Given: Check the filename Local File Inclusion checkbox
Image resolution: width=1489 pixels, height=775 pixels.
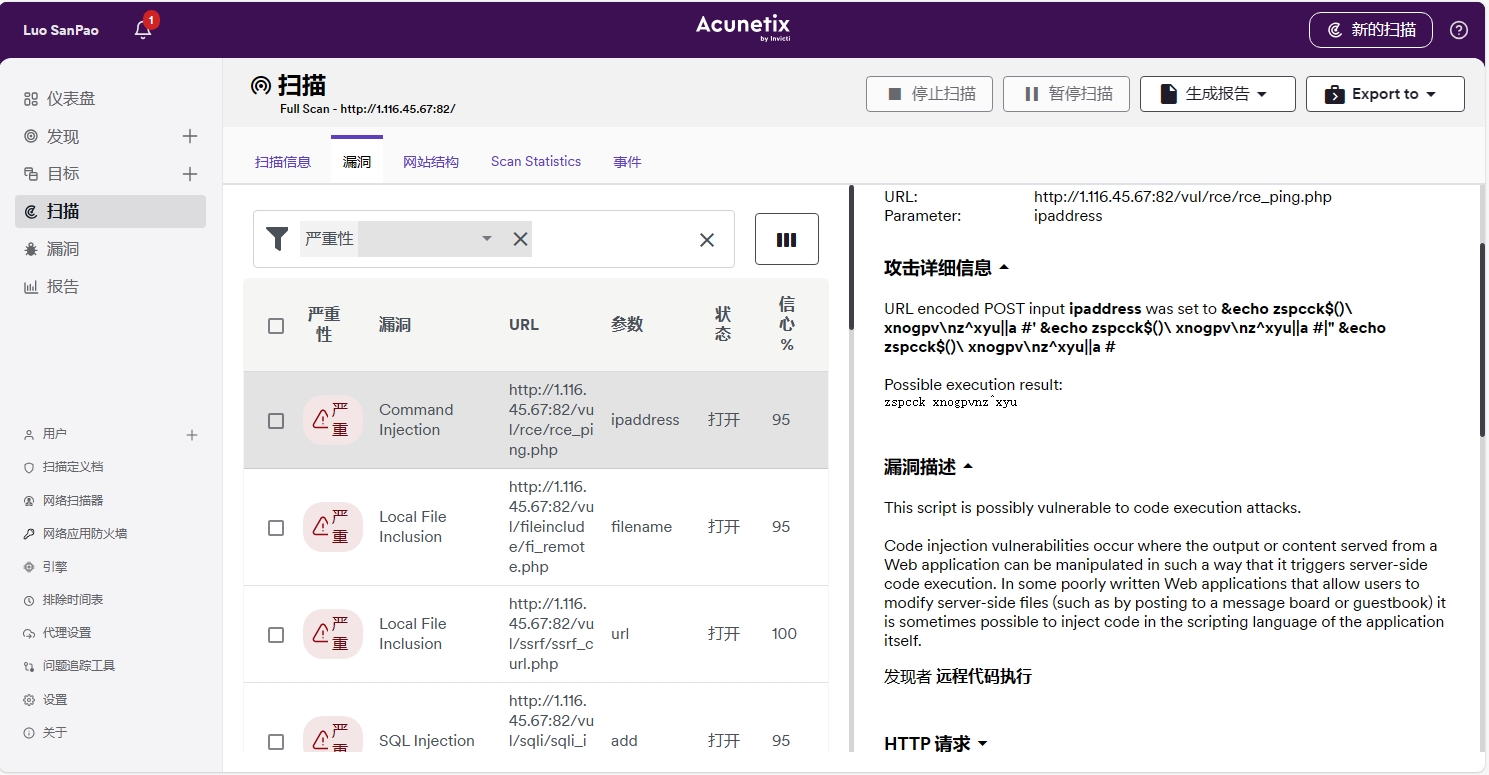Looking at the screenshot, I should click(x=276, y=527).
